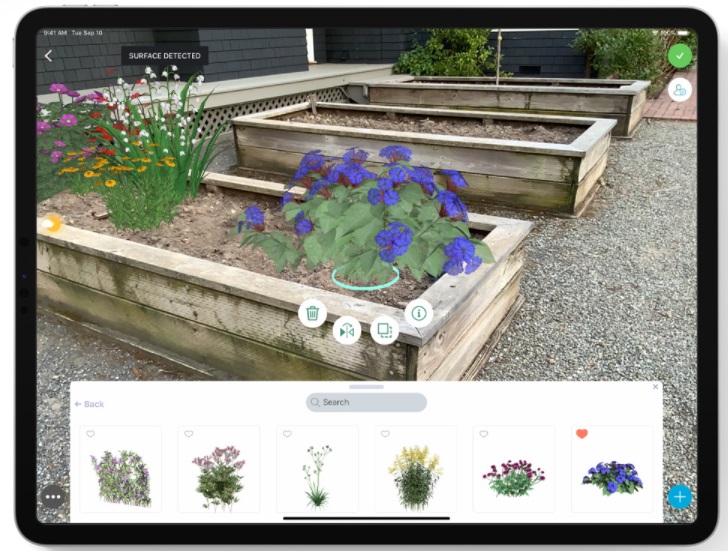Flip the plant with the mirror icon
The height and width of the screenshot is (551, 728).
pos(347,331)
